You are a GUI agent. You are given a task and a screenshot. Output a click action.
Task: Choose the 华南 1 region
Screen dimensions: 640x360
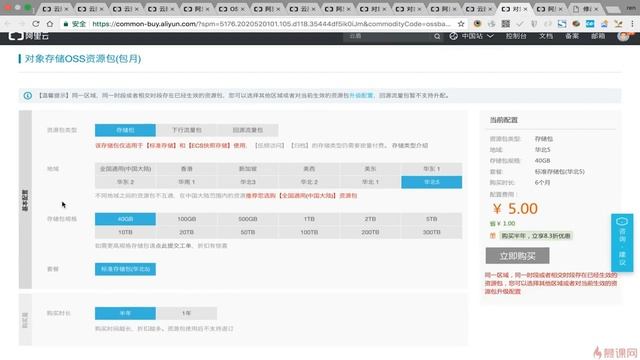tap(187, 182)
